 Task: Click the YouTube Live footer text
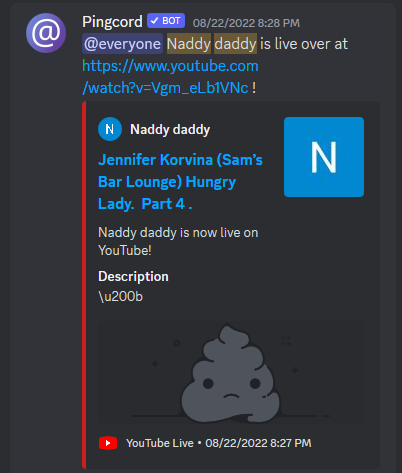pyautogui.click(x=160, y=443)
